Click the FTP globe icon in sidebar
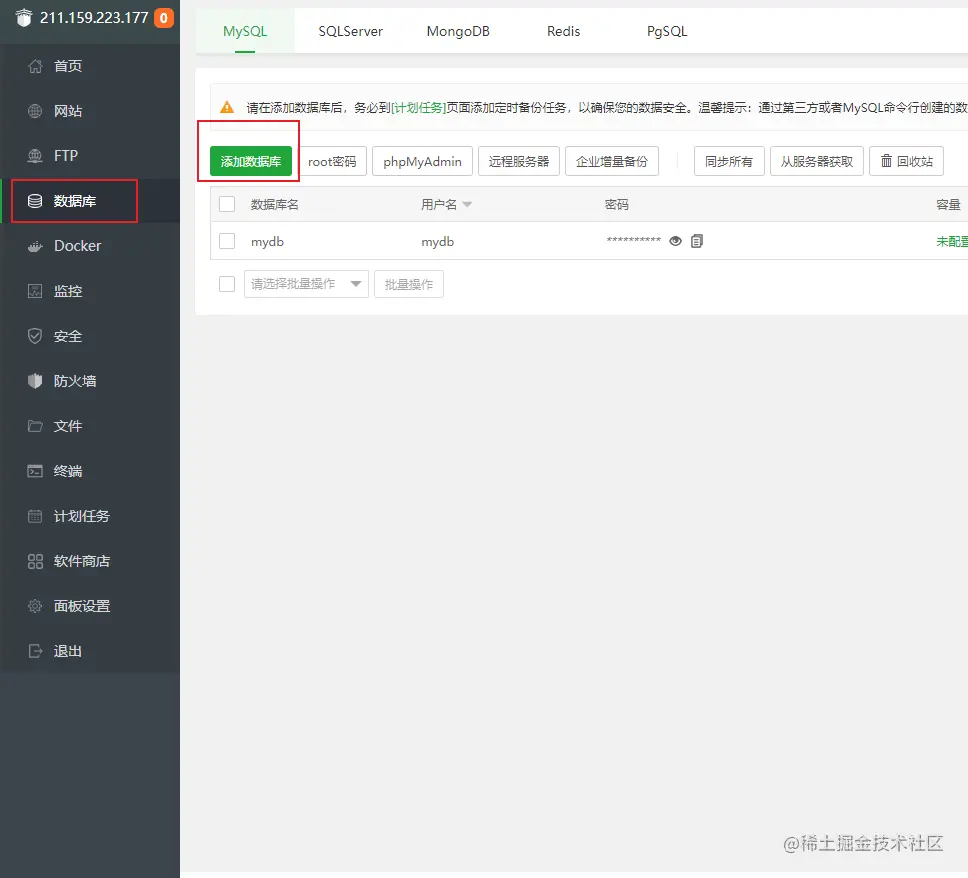Screen dimensions: 968x878 click(35, 156)
